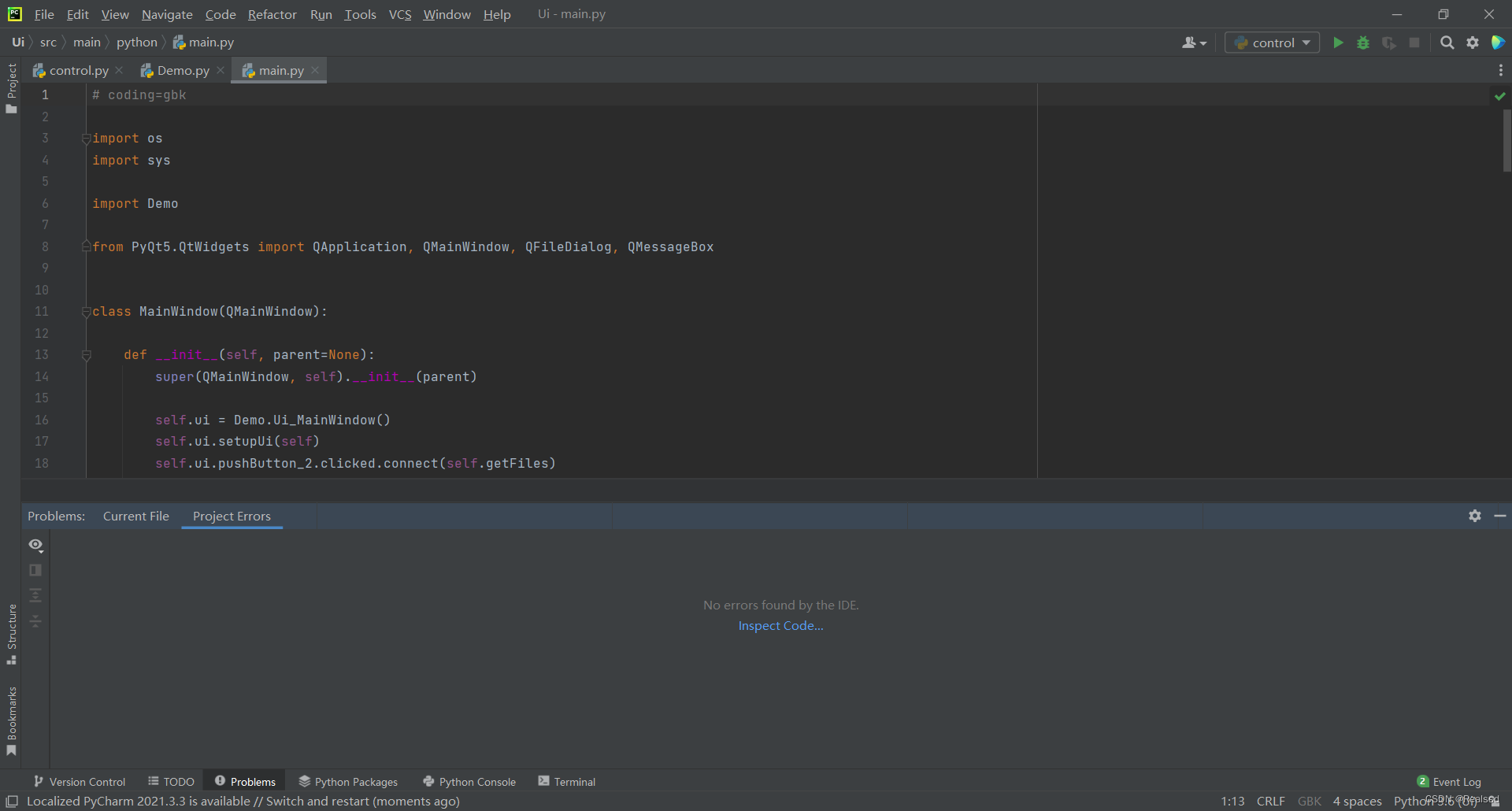Screen dimensions: 1512x811
Task: Place cursor on 'import Demo' line
Action: 135,203
